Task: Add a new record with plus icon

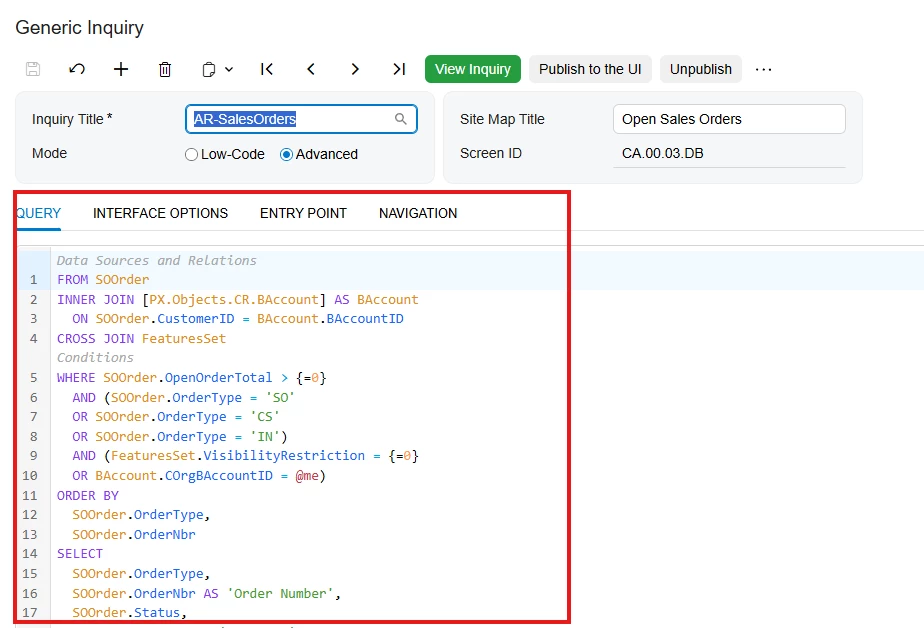Action: [x=121, y=69]
